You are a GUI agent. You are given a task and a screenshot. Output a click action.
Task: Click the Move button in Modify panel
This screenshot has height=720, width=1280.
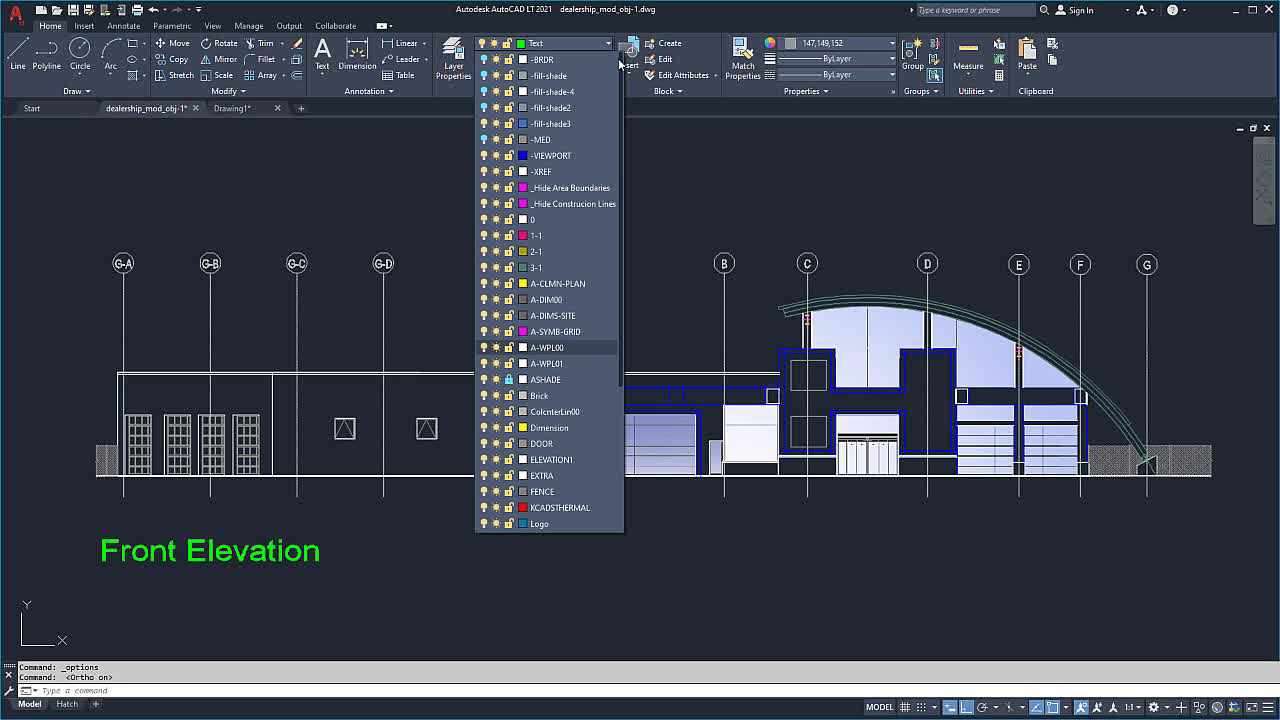[172, 43]
